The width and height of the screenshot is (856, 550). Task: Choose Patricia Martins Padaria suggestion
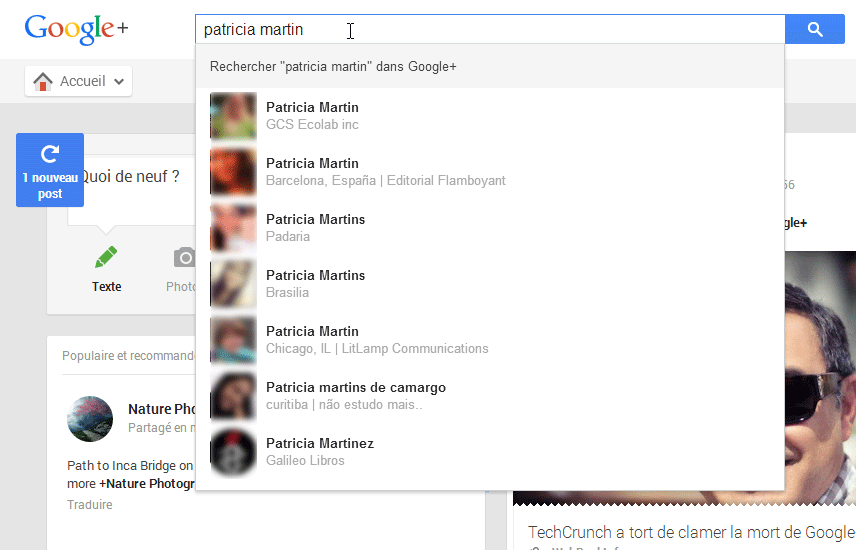click(490, 228)
